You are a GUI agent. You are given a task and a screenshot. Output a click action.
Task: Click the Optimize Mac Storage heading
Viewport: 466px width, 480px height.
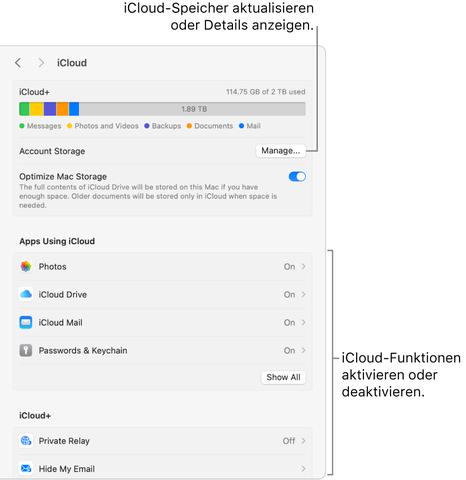[63, 176]
